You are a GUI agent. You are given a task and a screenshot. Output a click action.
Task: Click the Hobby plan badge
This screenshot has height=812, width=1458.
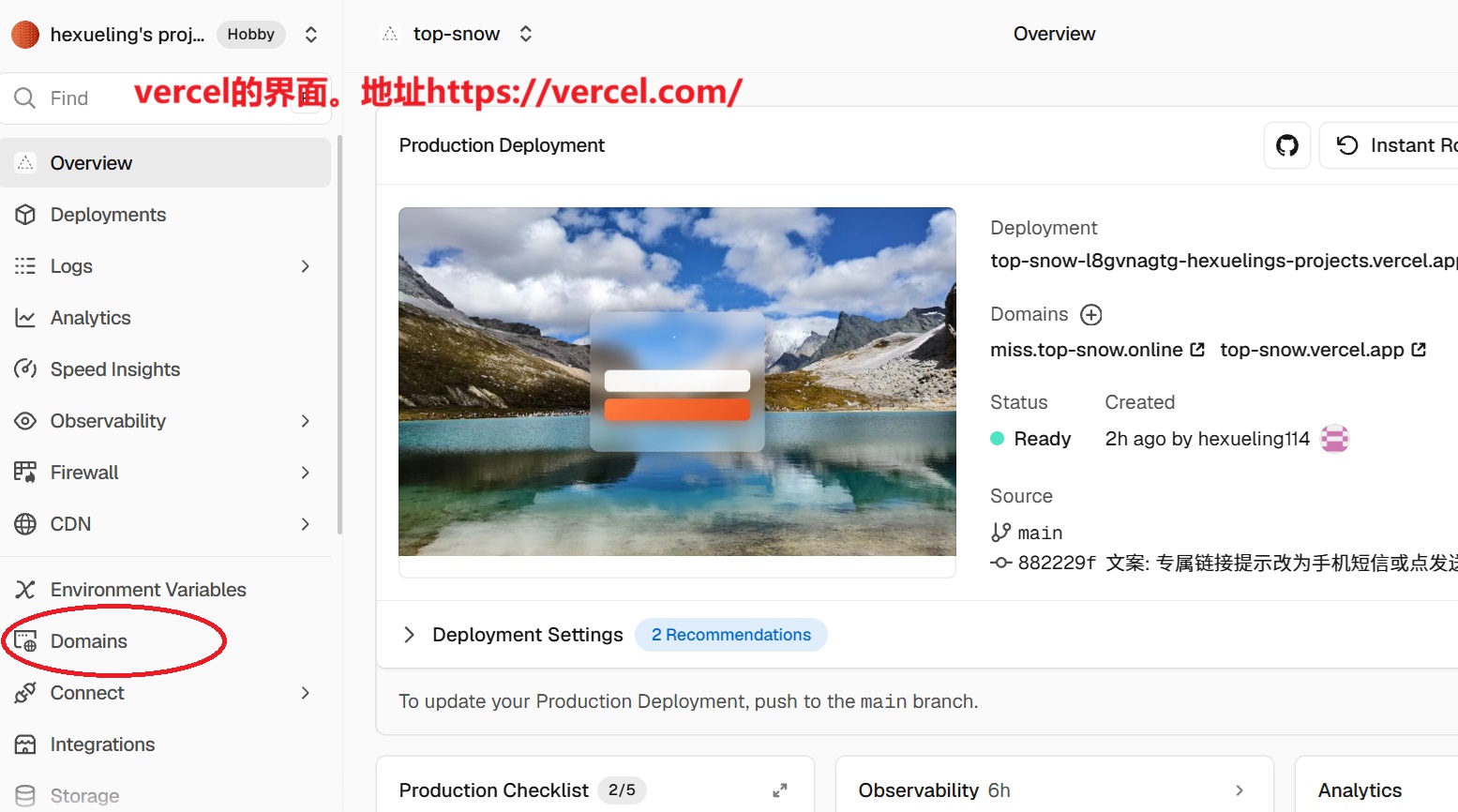[251, 35]
